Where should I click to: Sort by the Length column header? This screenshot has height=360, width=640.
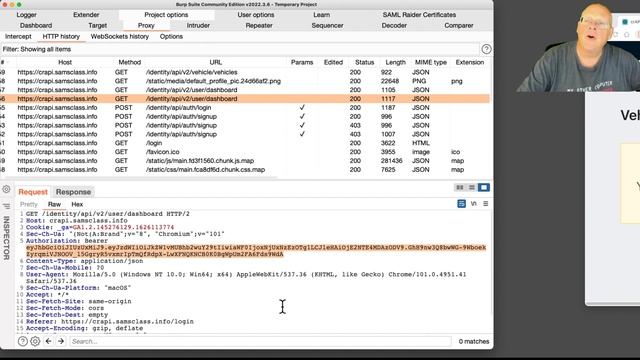point(396,62)
